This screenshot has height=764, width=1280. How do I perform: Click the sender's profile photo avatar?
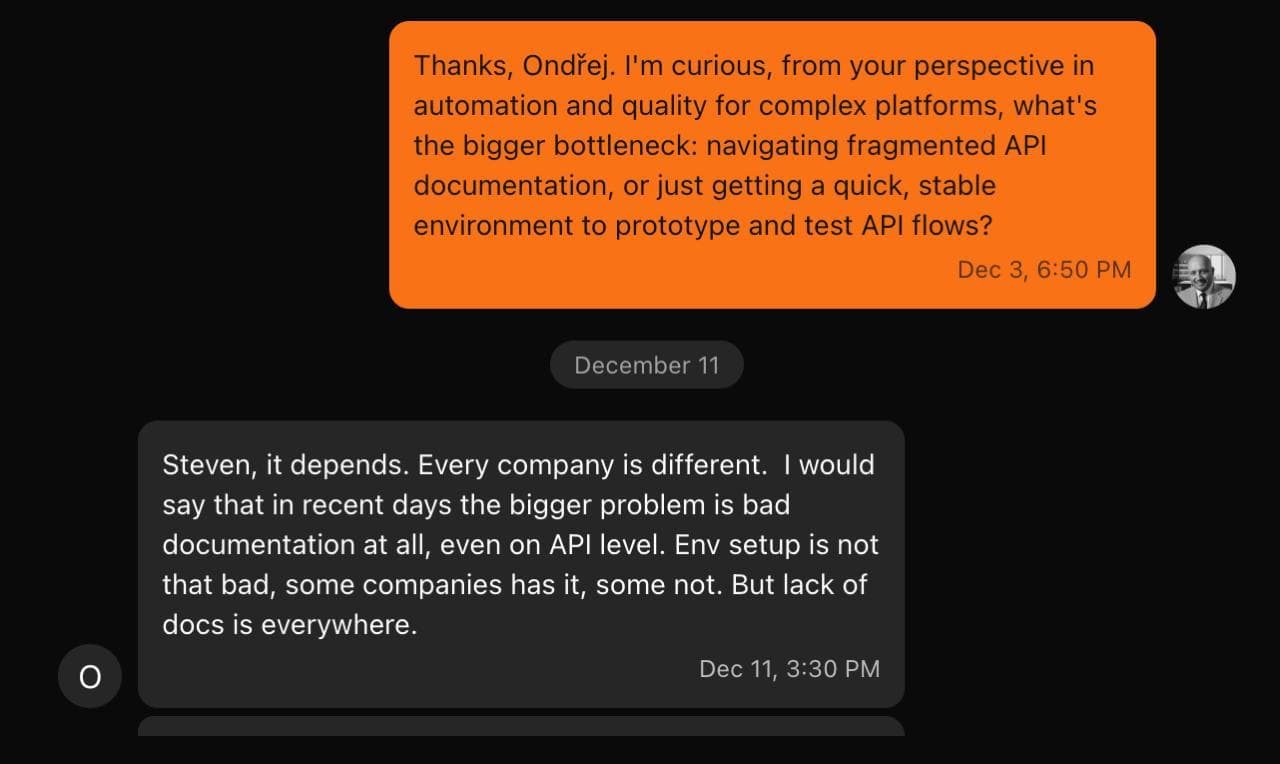(1204, 277)
